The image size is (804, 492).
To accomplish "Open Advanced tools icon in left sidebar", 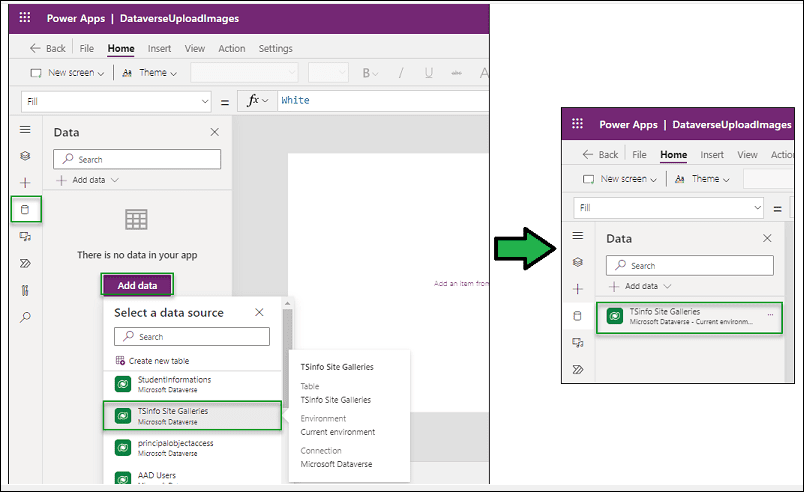I will point(25,291).
